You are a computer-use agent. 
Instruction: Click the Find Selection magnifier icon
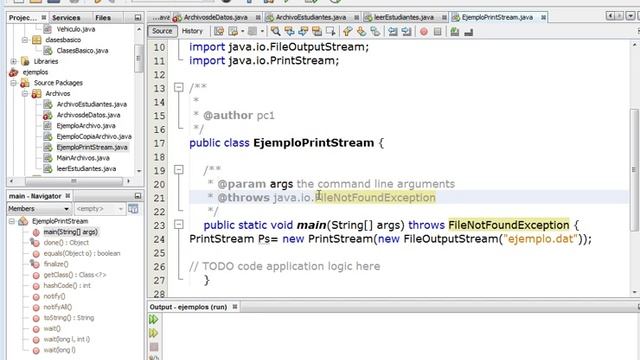[276, 31]
